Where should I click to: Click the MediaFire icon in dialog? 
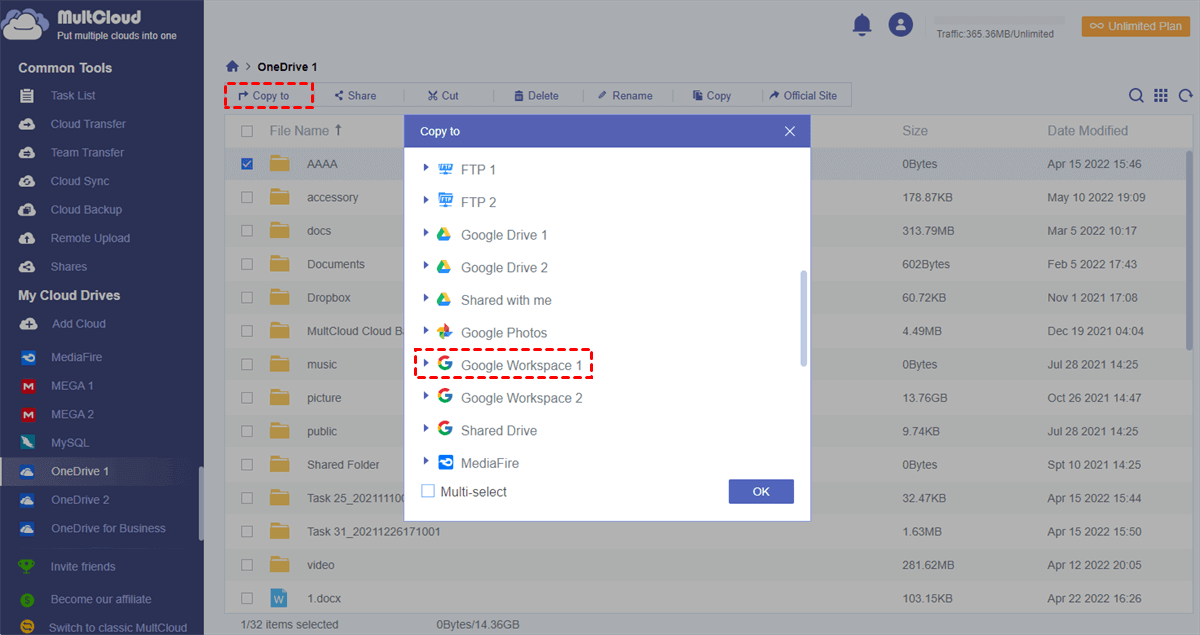pyautogui.click(x=444, y=462)
